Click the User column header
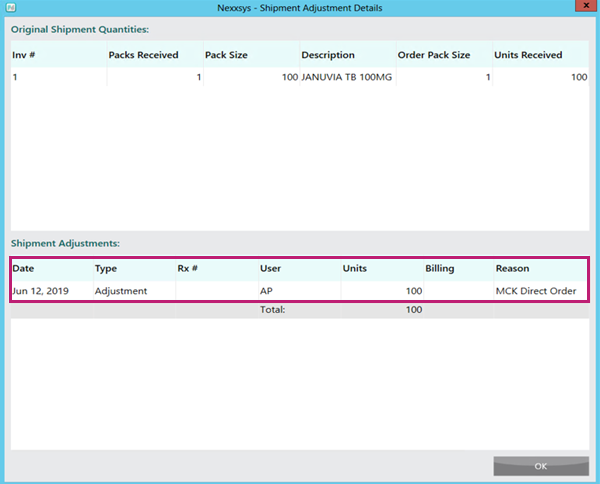Image resolution: width=600 pixels, height=484 pixels. [270, 269]
